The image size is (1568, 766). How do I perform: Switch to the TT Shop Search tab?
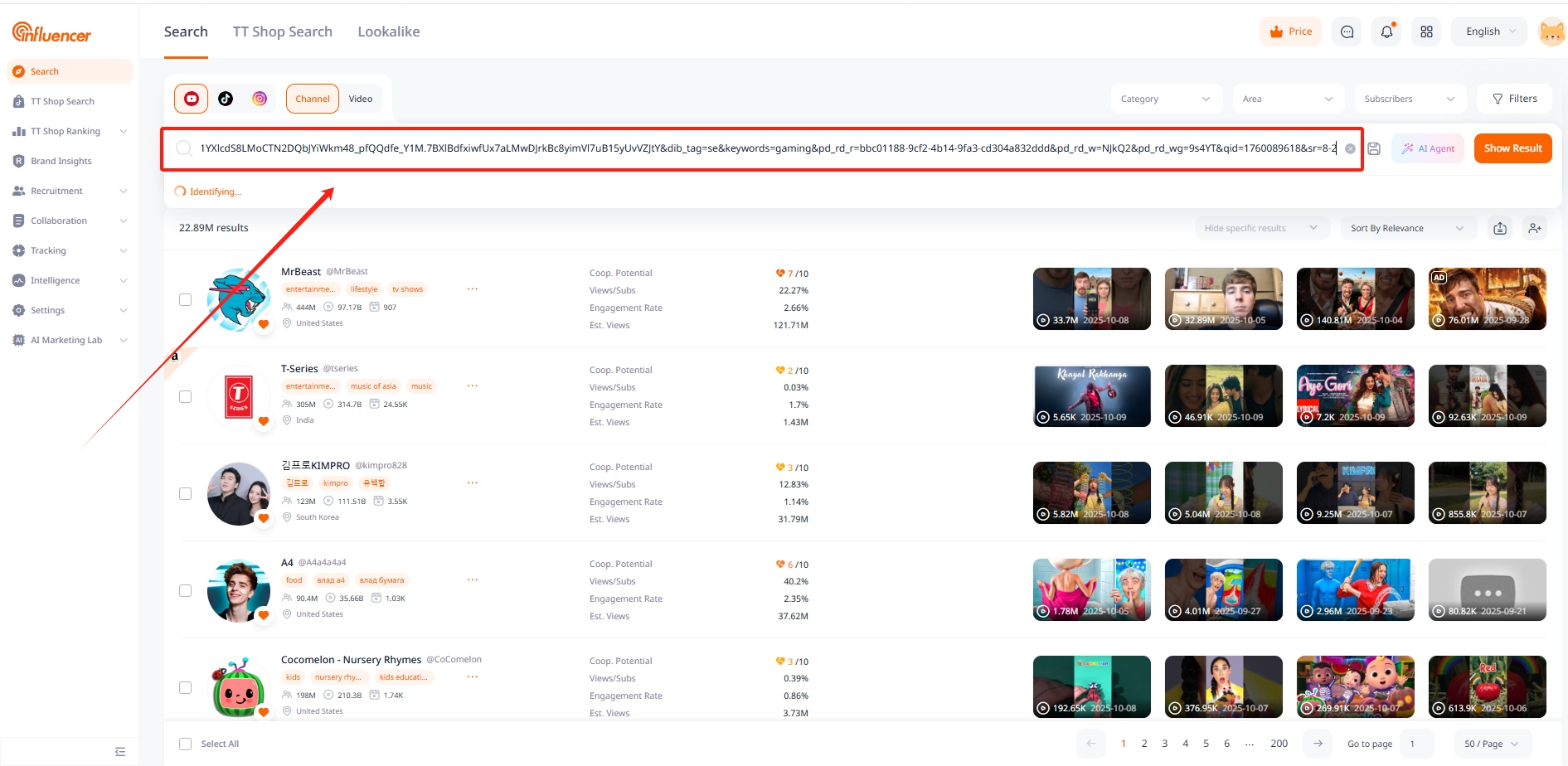coord(282,32)
